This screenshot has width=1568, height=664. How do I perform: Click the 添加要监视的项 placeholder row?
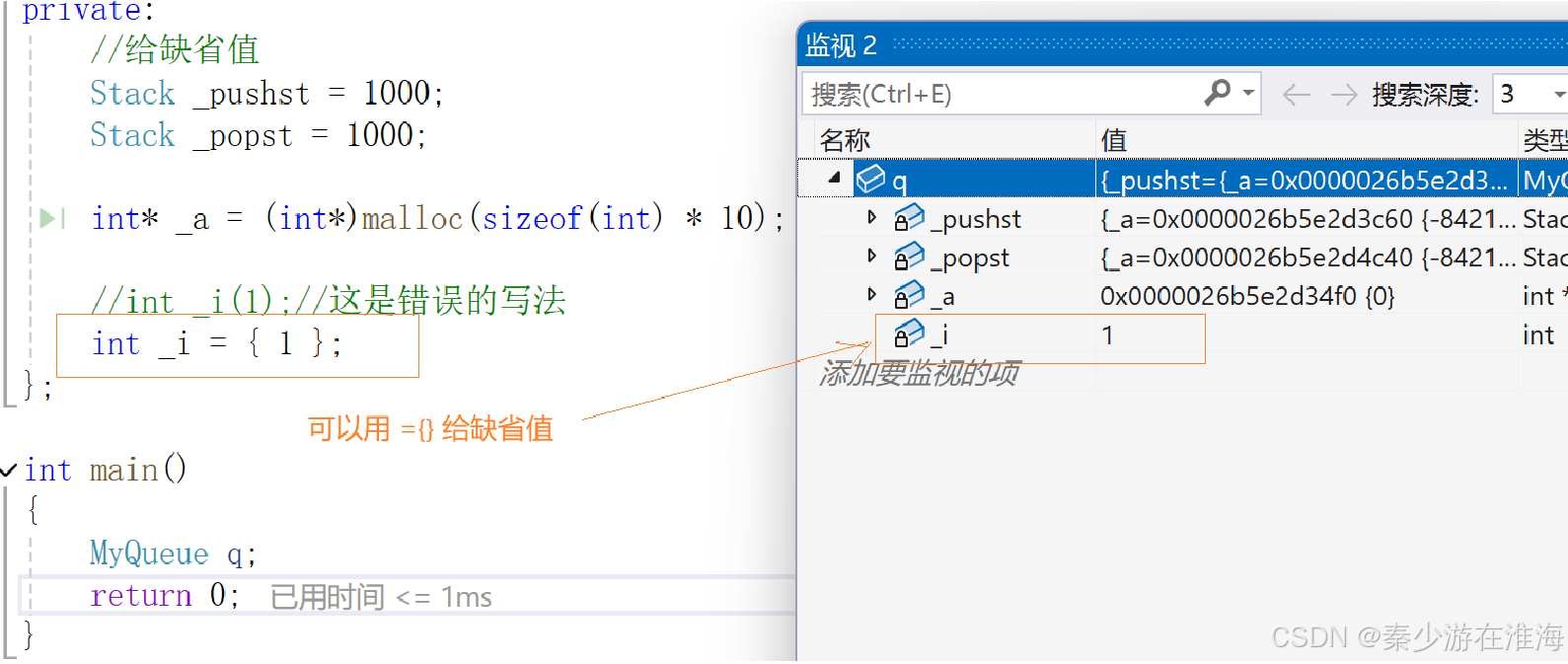pyautogui.click(x=918, y=373)
